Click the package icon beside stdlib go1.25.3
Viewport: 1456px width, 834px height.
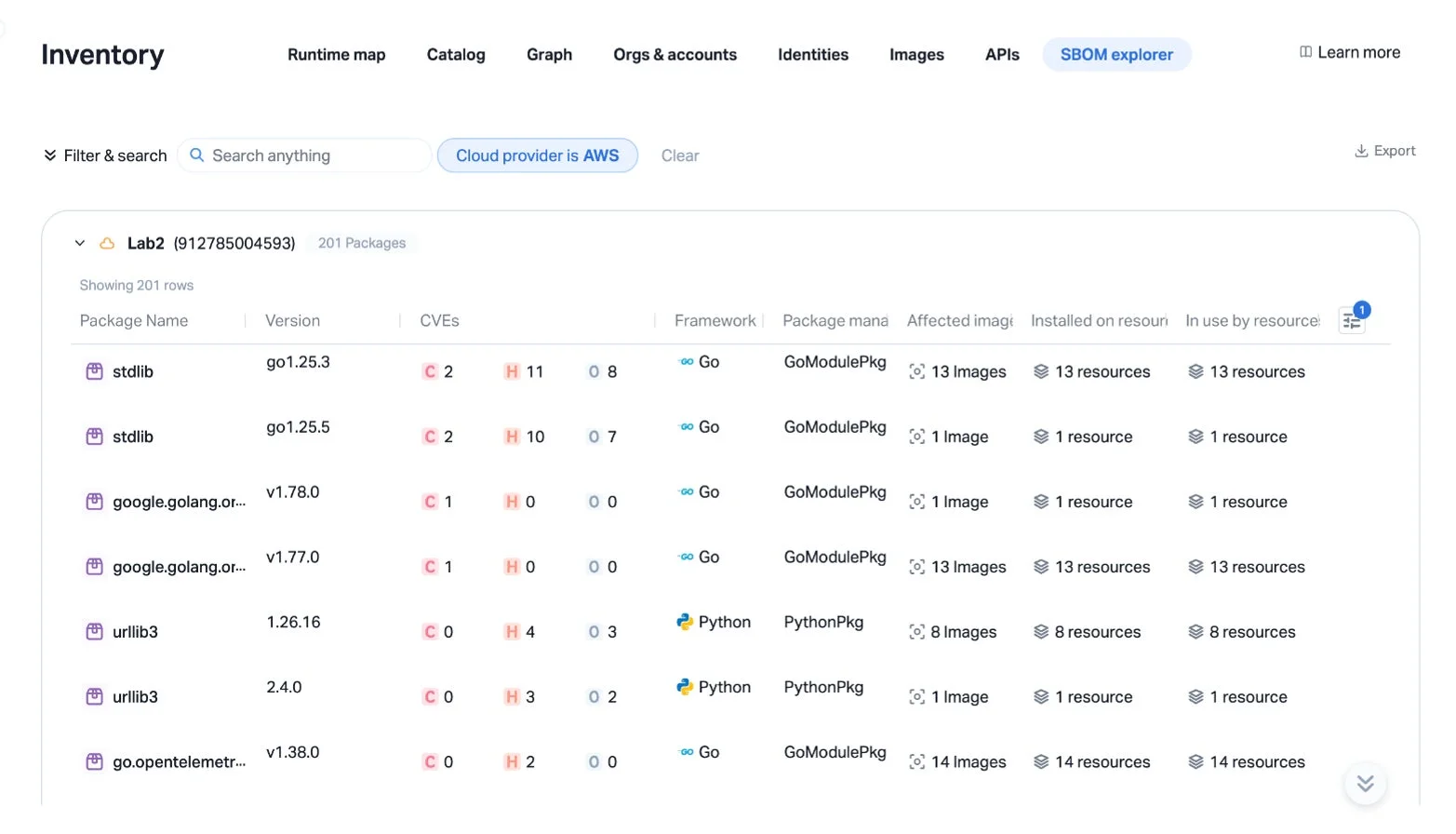point(94,371)
